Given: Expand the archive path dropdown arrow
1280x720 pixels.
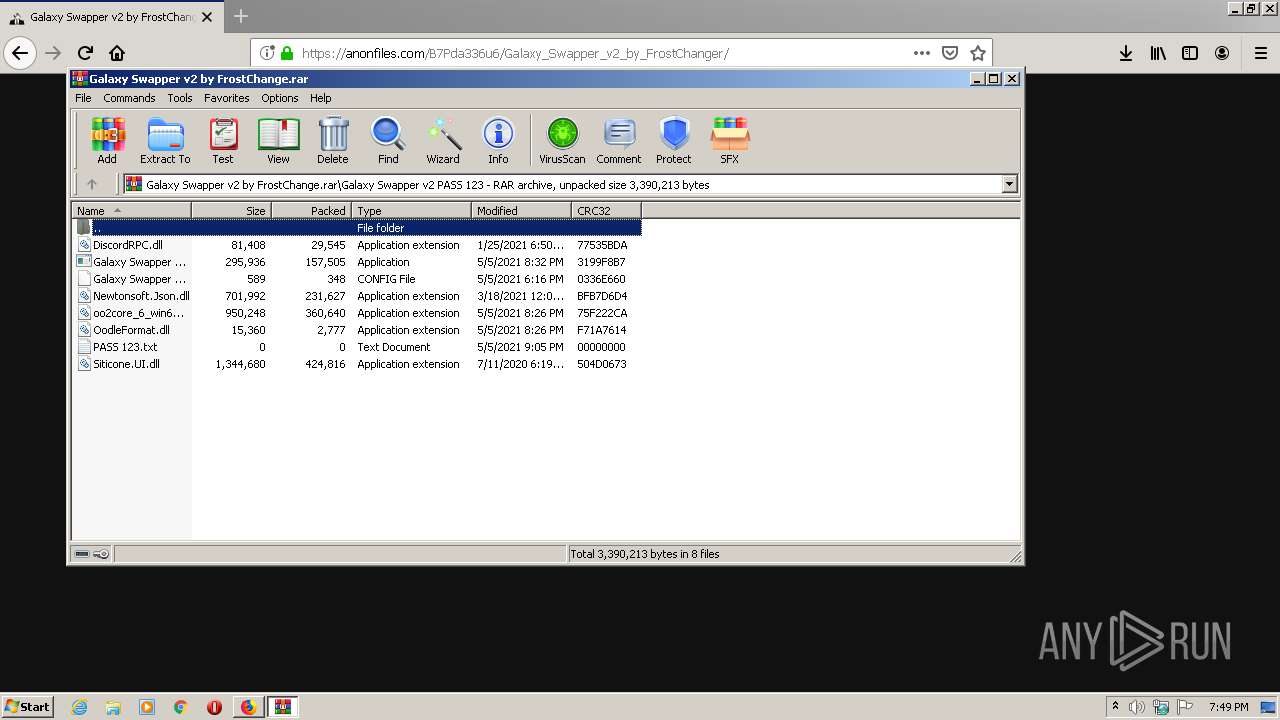Looking at the screenshot, I should pyautogui.click(x=1009, y=184).
